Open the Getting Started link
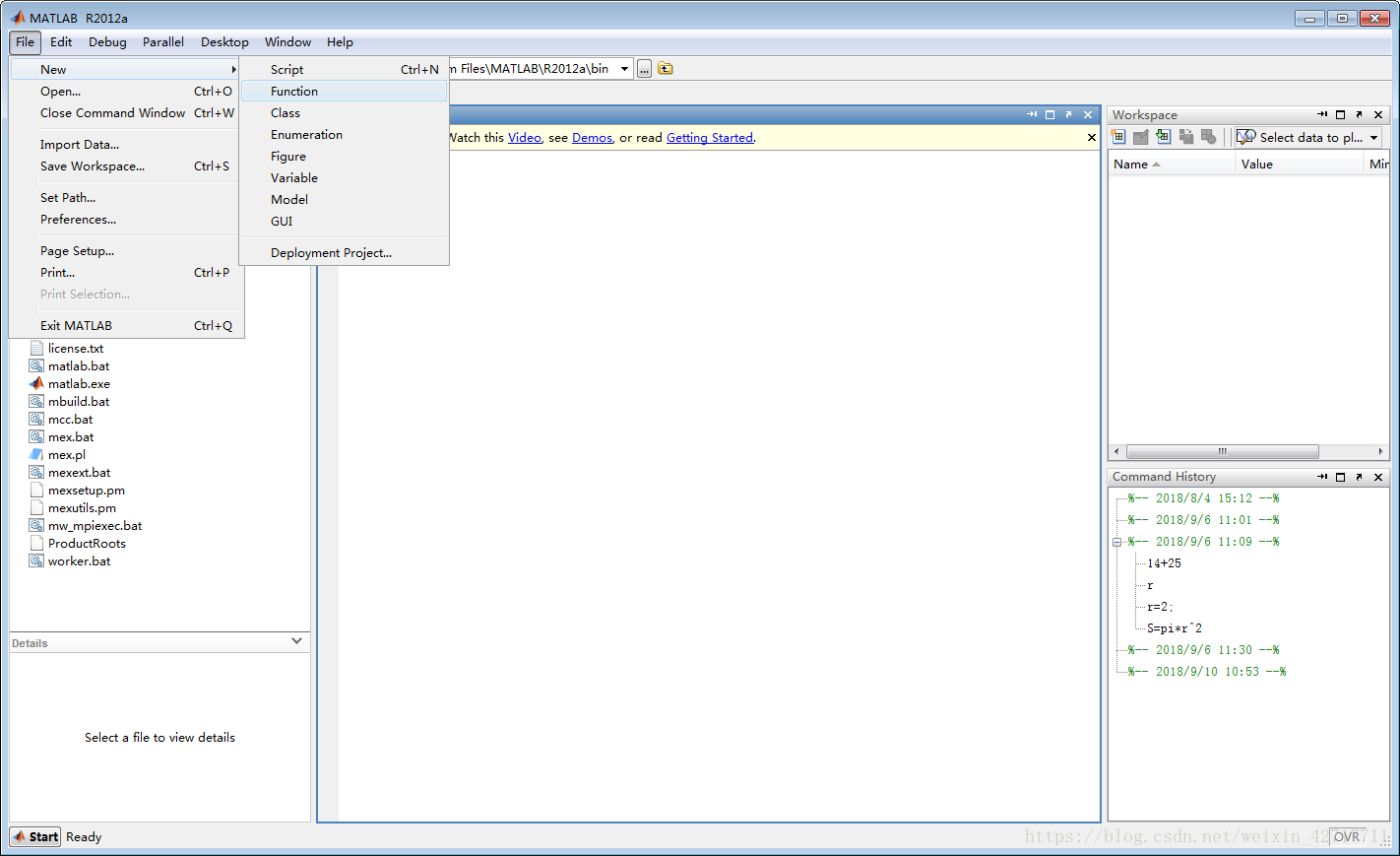 [709, 138]
